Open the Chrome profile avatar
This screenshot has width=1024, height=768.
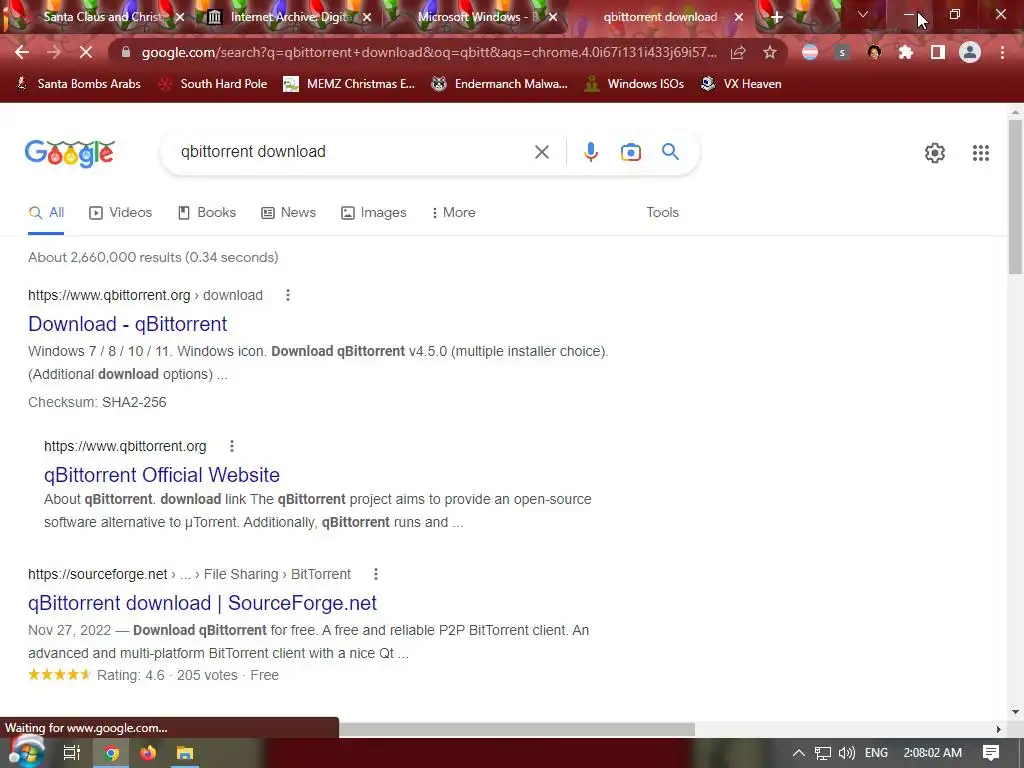coord(970,52)
